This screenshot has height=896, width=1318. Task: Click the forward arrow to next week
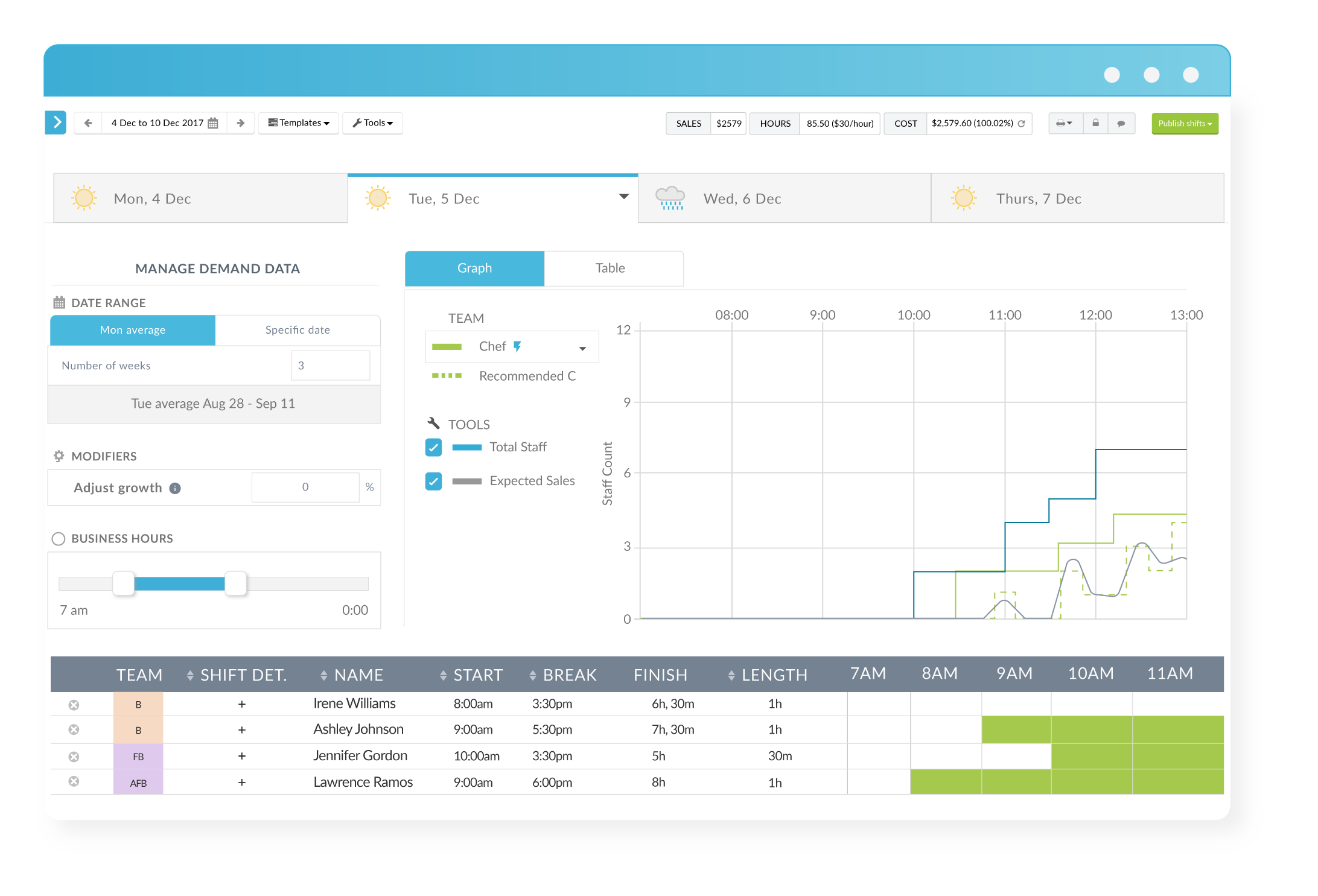pos(241,122)
